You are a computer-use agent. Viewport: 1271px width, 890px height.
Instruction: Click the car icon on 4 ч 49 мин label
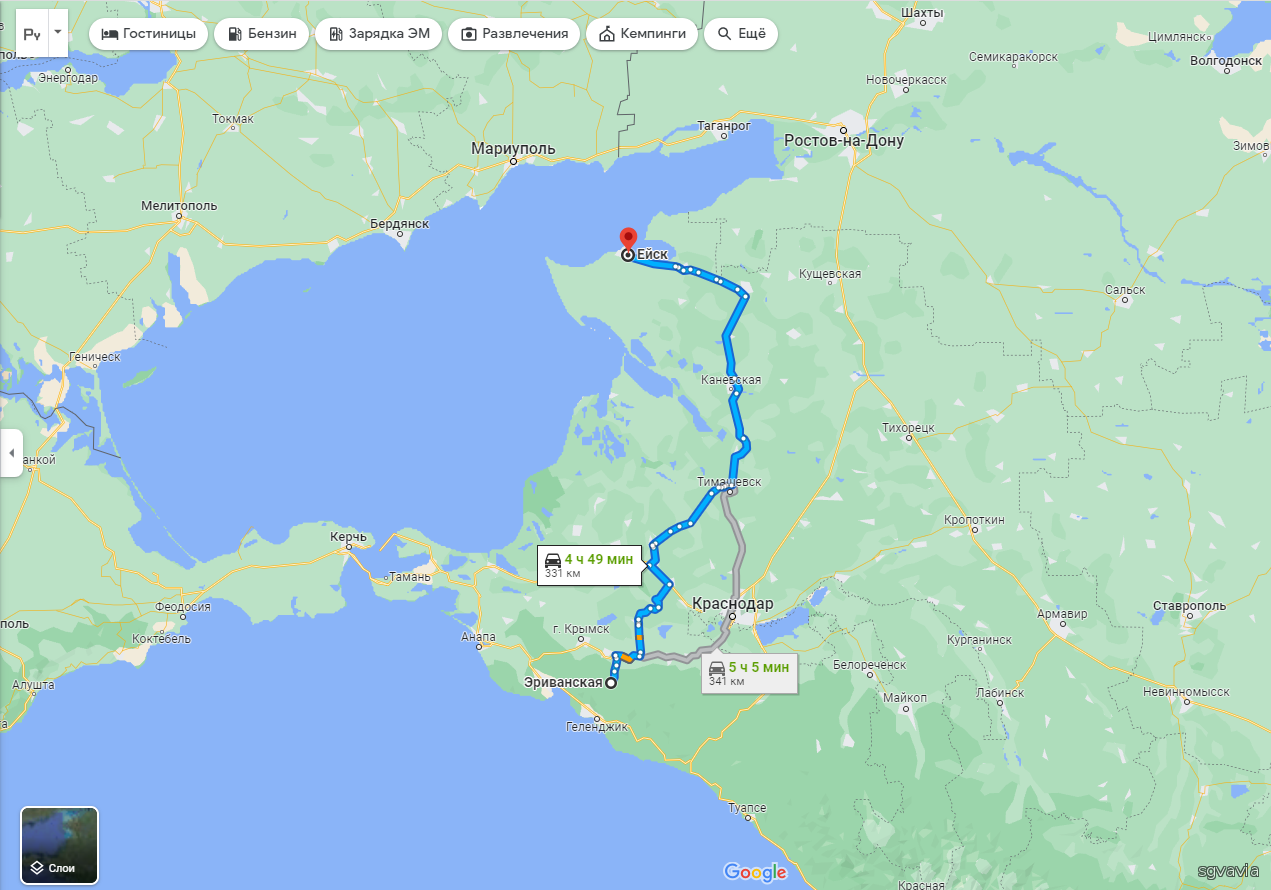coord(552,559)
